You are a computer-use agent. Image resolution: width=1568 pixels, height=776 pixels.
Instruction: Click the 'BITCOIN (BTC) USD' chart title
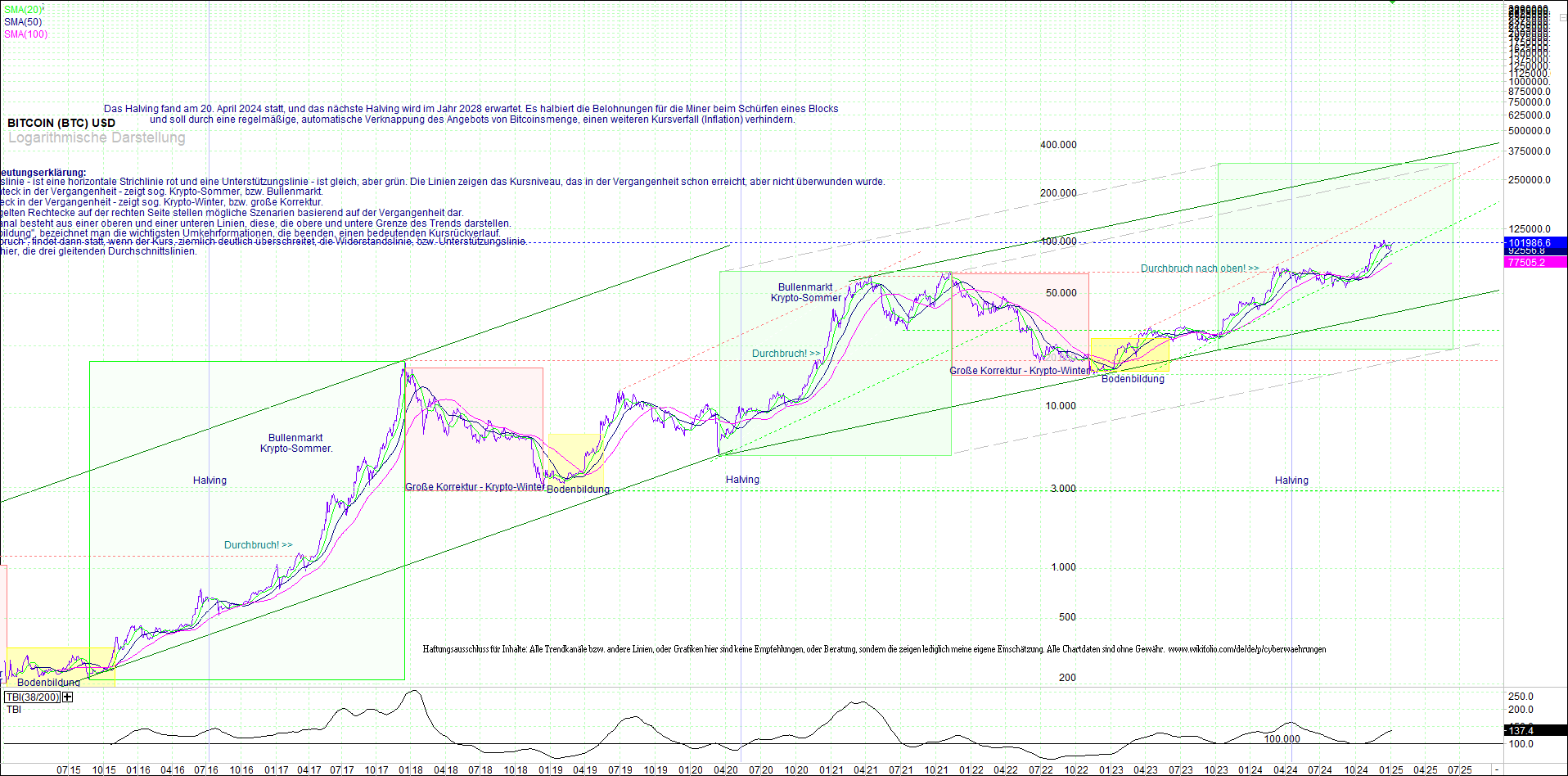coord(60,122)
